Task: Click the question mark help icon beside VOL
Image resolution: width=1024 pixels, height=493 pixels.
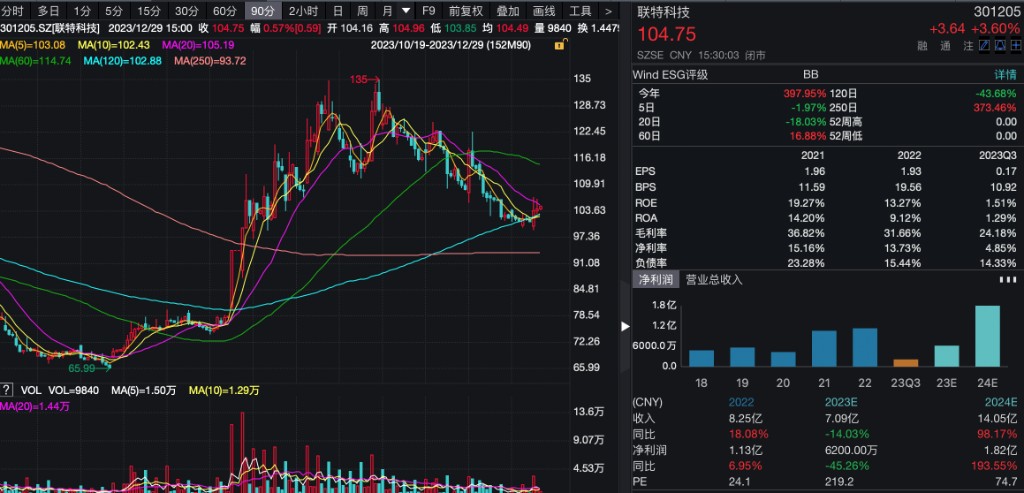Action: (x=7, y=389)
